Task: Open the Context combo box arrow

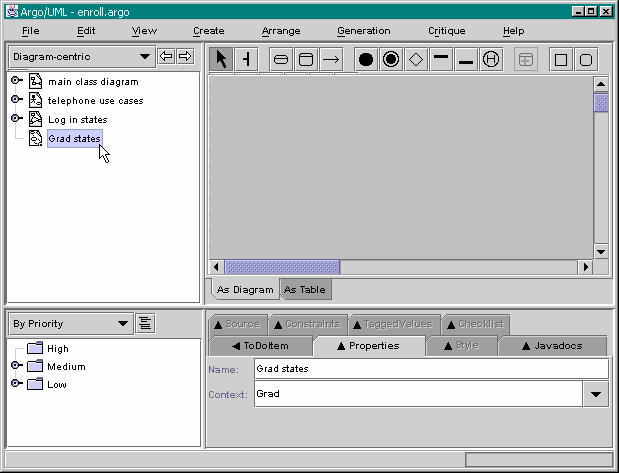Action: tap(595, 394)
